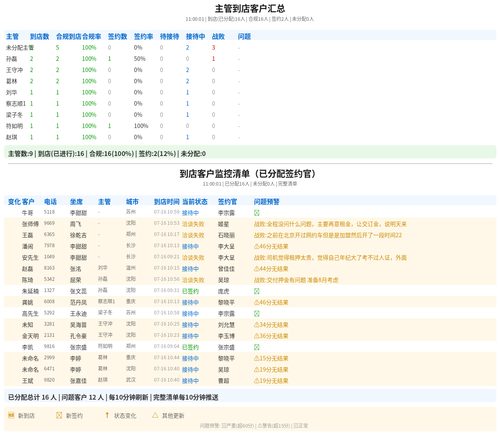This screenshot has width=500, height=448.
Task: Click 坐席 name 范丹凤
Action: point(78,302)
